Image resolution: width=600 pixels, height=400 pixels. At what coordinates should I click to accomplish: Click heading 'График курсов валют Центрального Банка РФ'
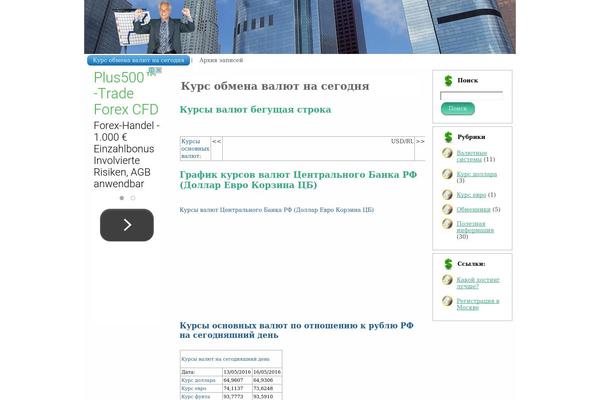tap(298, 180)
